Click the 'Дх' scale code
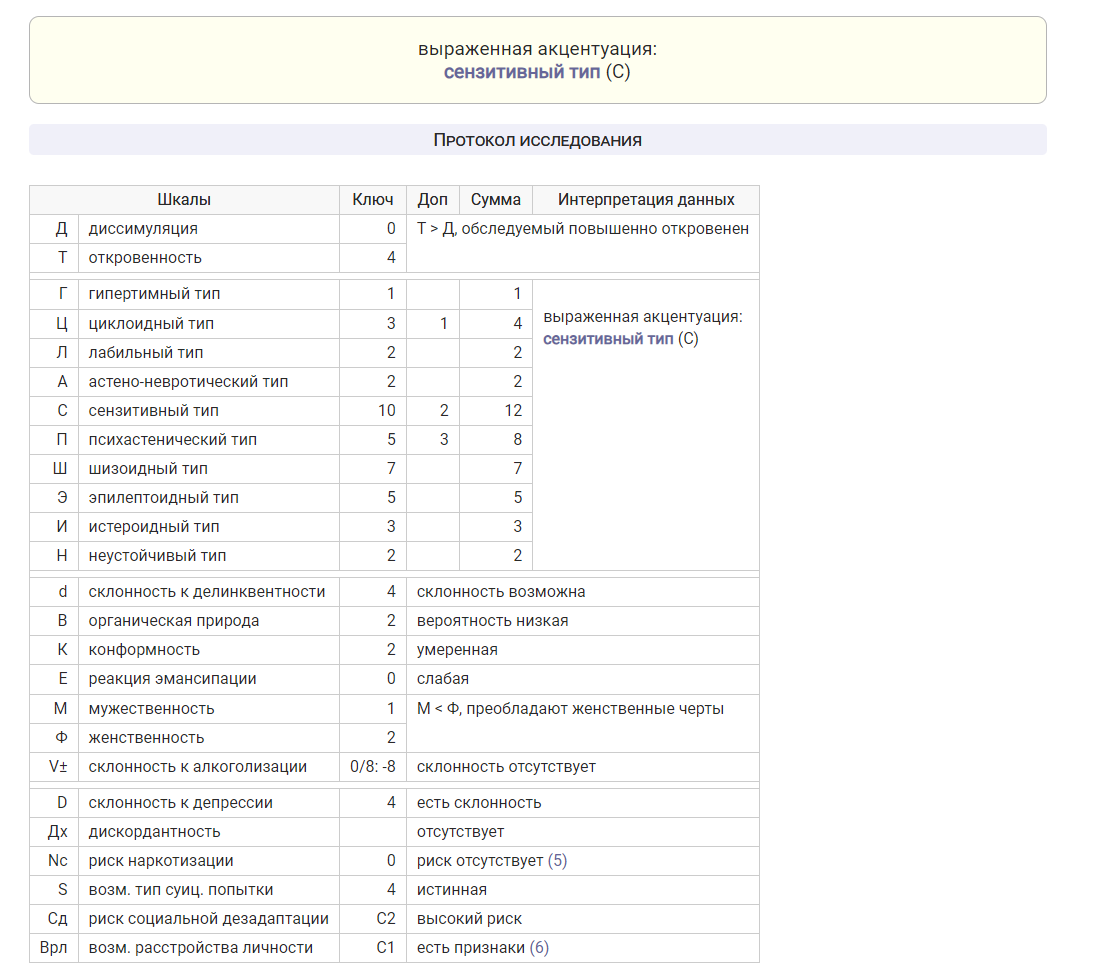The width and height of the screenshot is (1099, 980). pyautogui.click(x=57, y=832)
